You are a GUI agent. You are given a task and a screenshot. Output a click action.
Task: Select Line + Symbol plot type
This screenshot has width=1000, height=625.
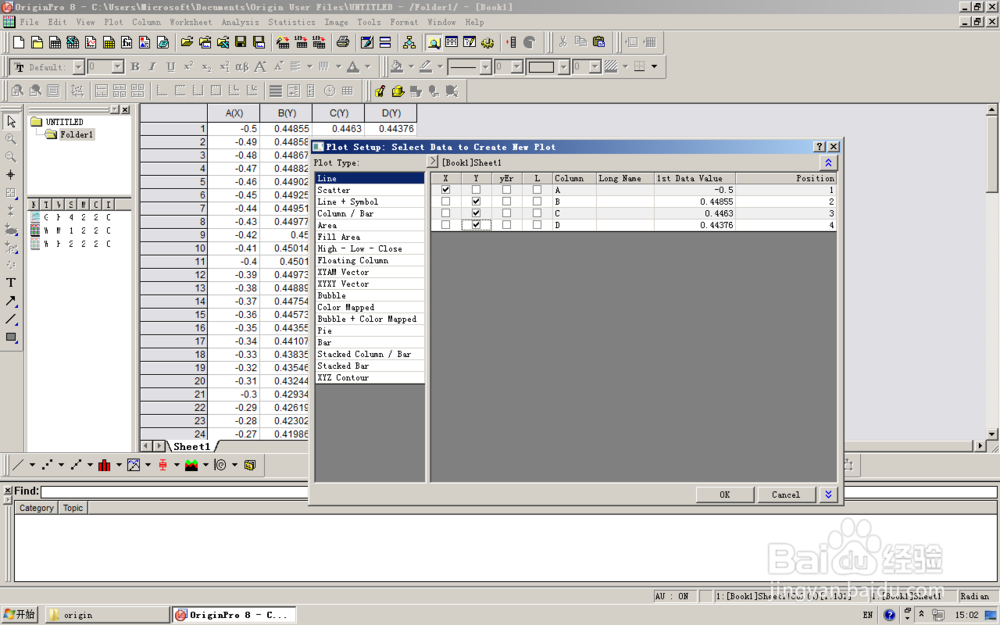370,202
